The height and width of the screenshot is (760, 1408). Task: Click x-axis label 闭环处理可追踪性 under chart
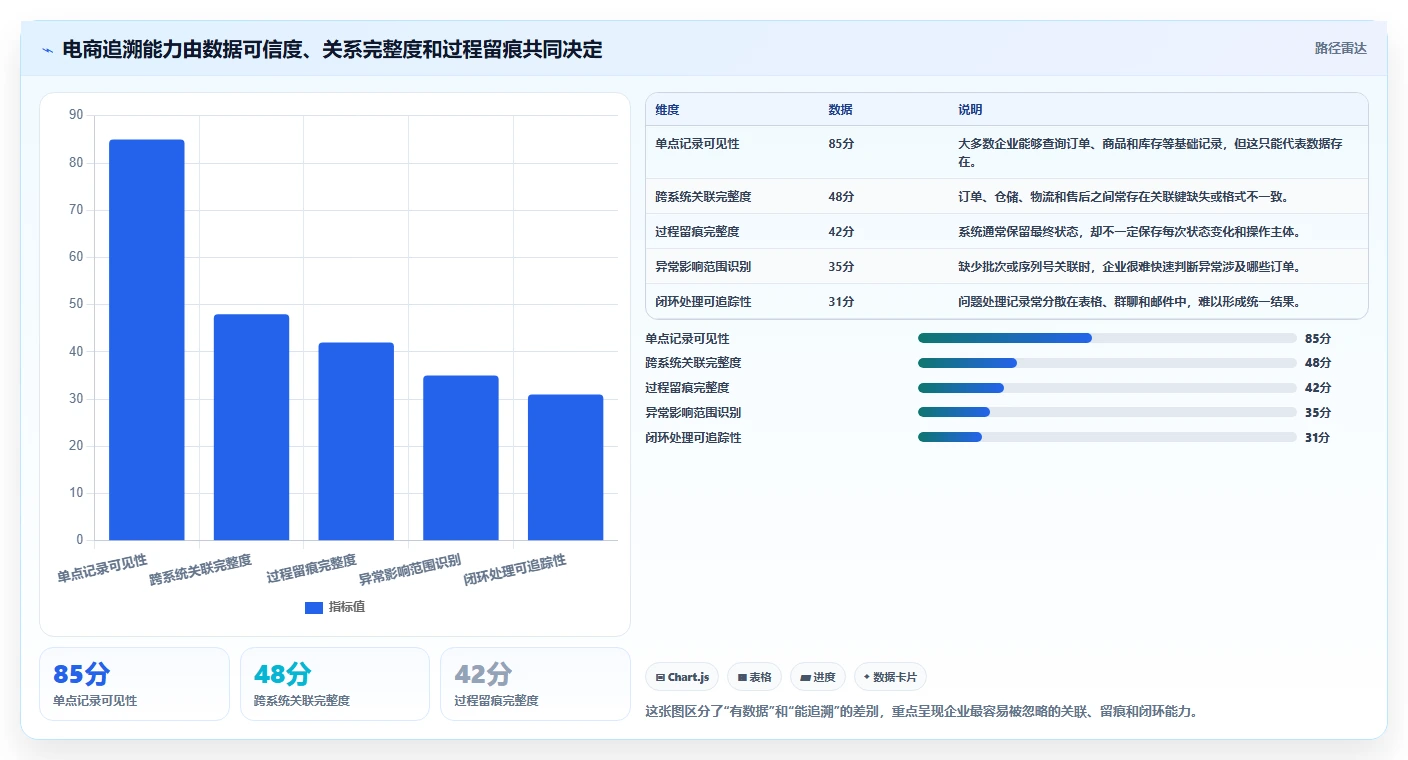[x=515, y=571]
